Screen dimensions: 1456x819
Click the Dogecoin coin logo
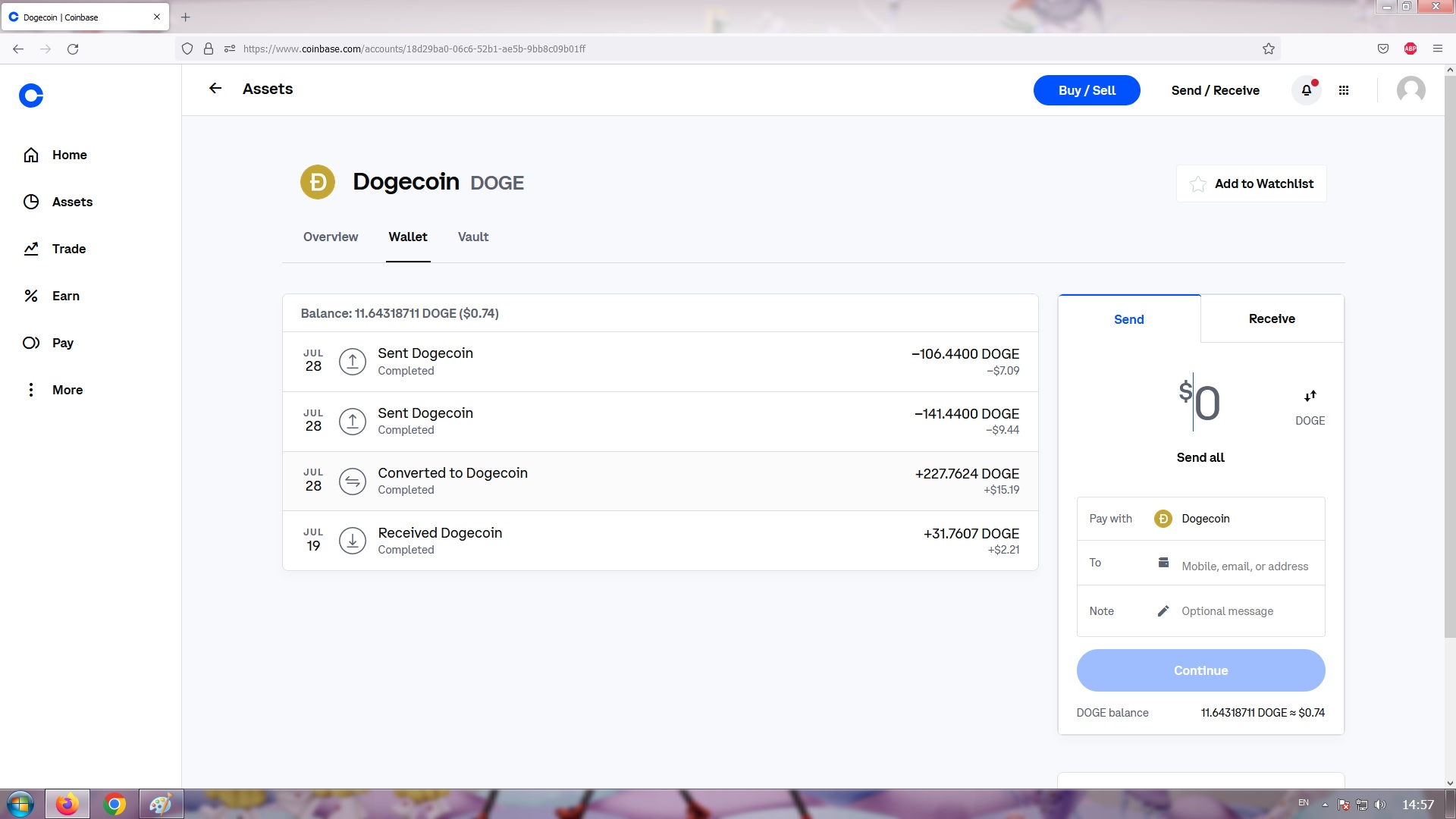point(318,182)
